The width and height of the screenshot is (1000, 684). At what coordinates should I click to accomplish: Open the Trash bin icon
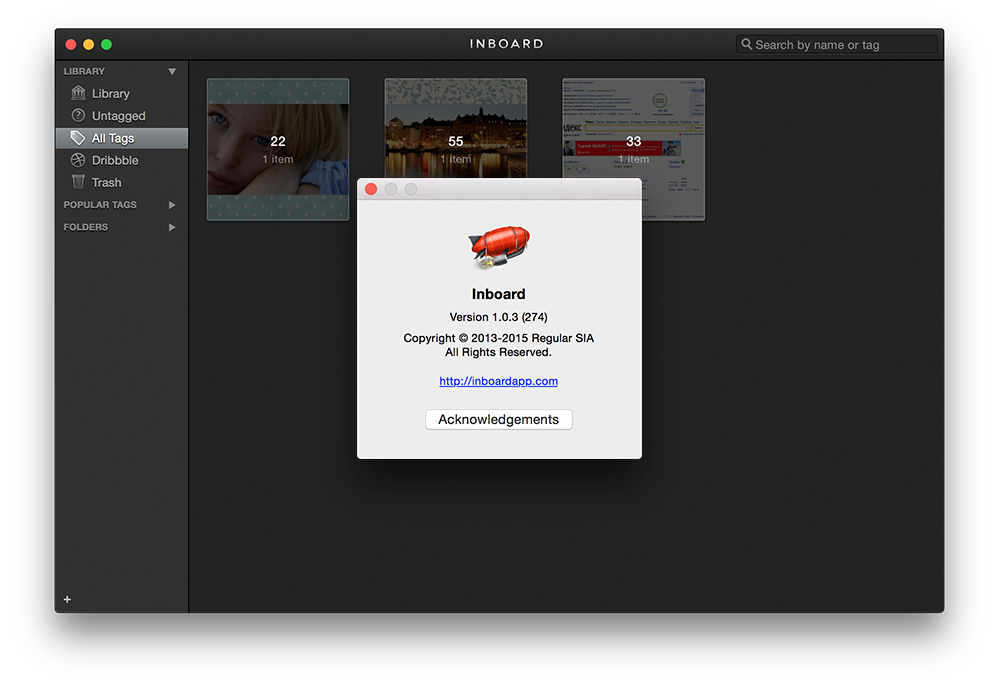pos(78,182)
